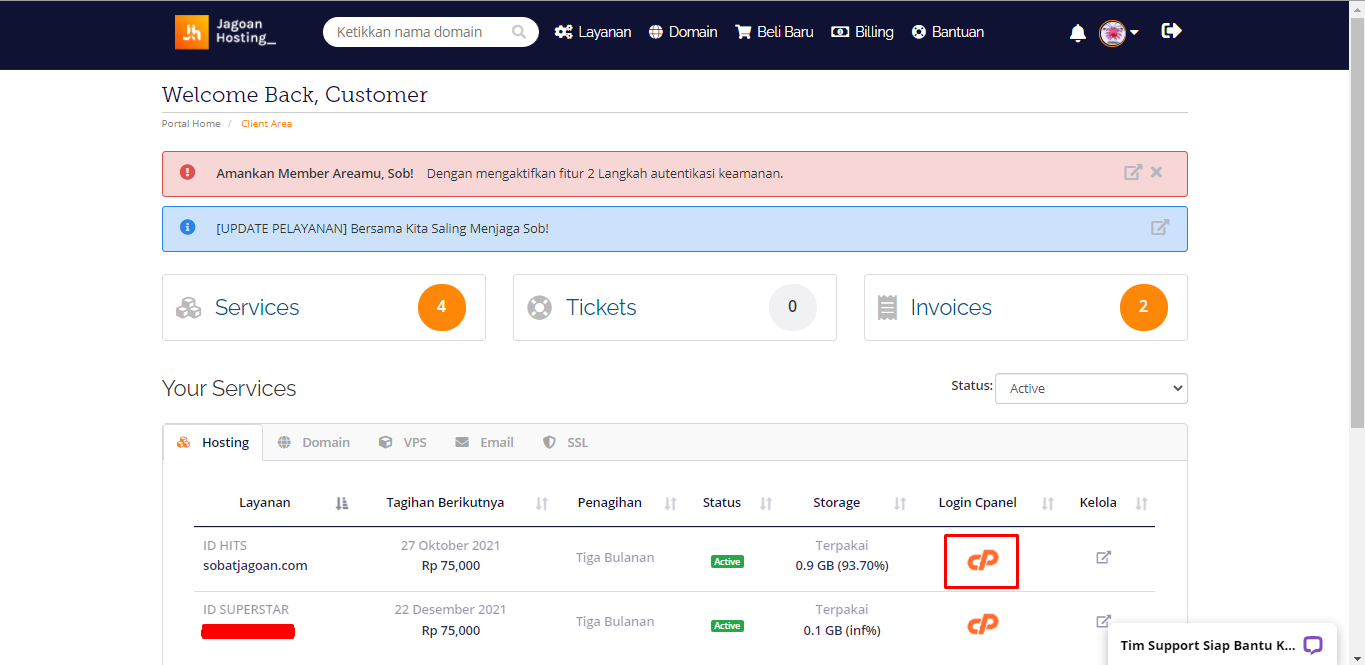This screenshot has width=1365, height=665.
Task: Login to cPanel for ID SUPERSTAR service
Action: [x=982, y=624]
